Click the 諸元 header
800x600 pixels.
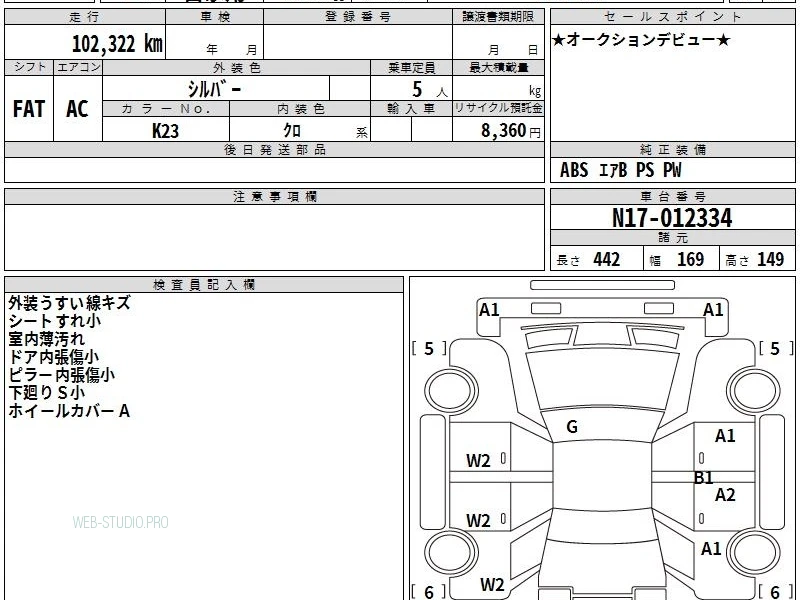click(672, 238)
